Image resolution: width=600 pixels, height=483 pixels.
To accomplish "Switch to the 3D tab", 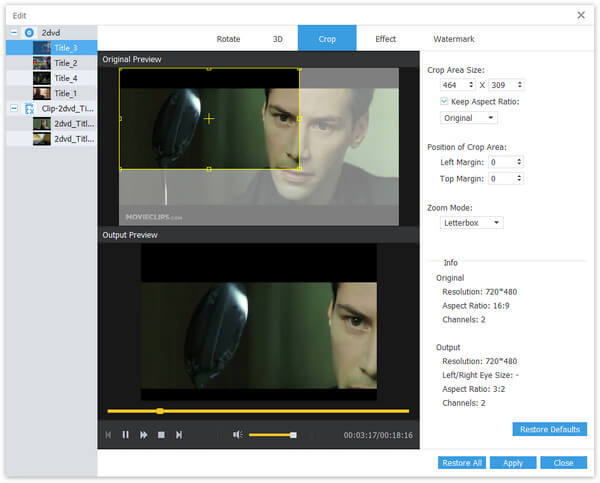I will point(277,39).
